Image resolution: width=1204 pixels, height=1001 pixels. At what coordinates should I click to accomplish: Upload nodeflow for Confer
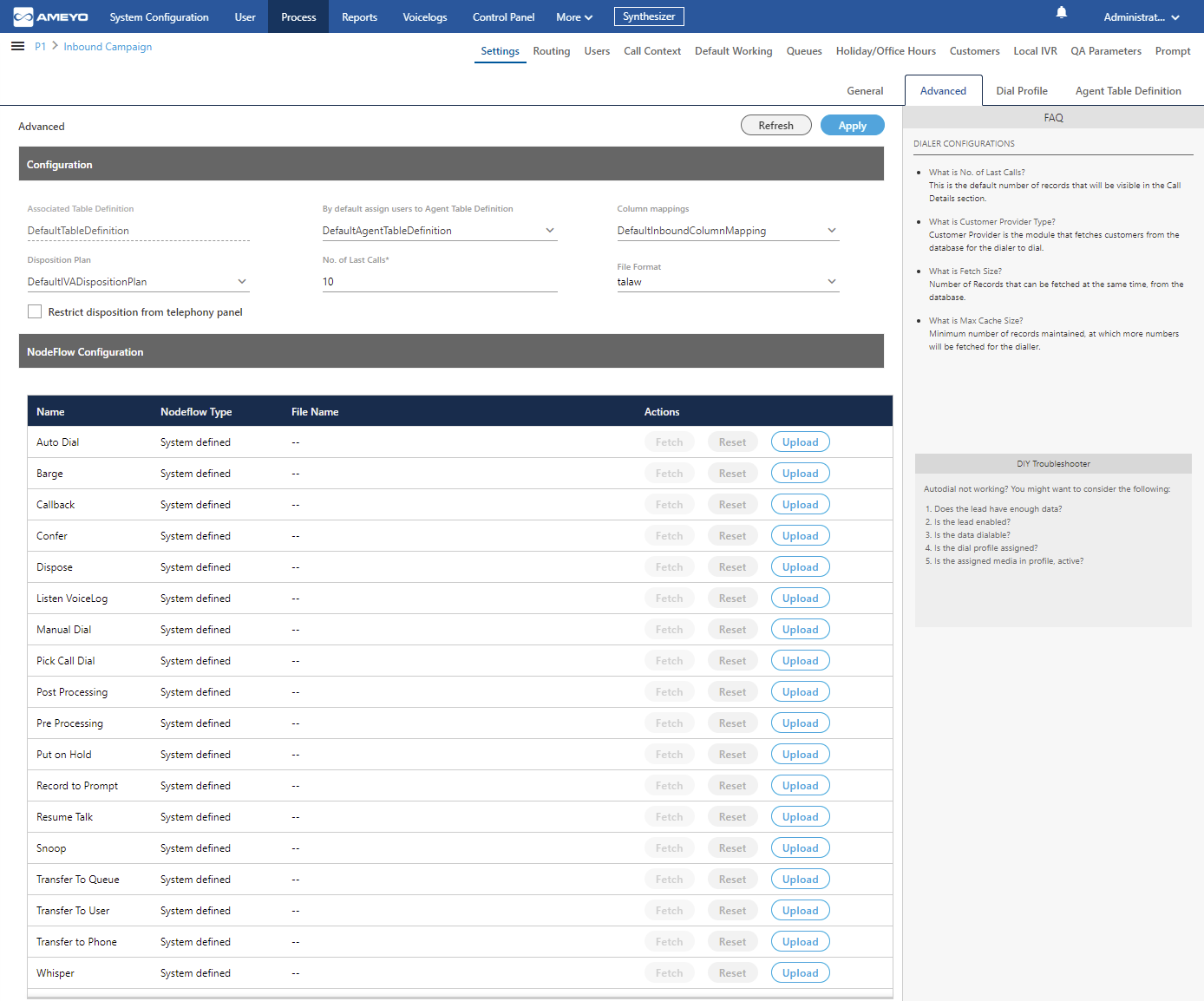coord(801,536)
